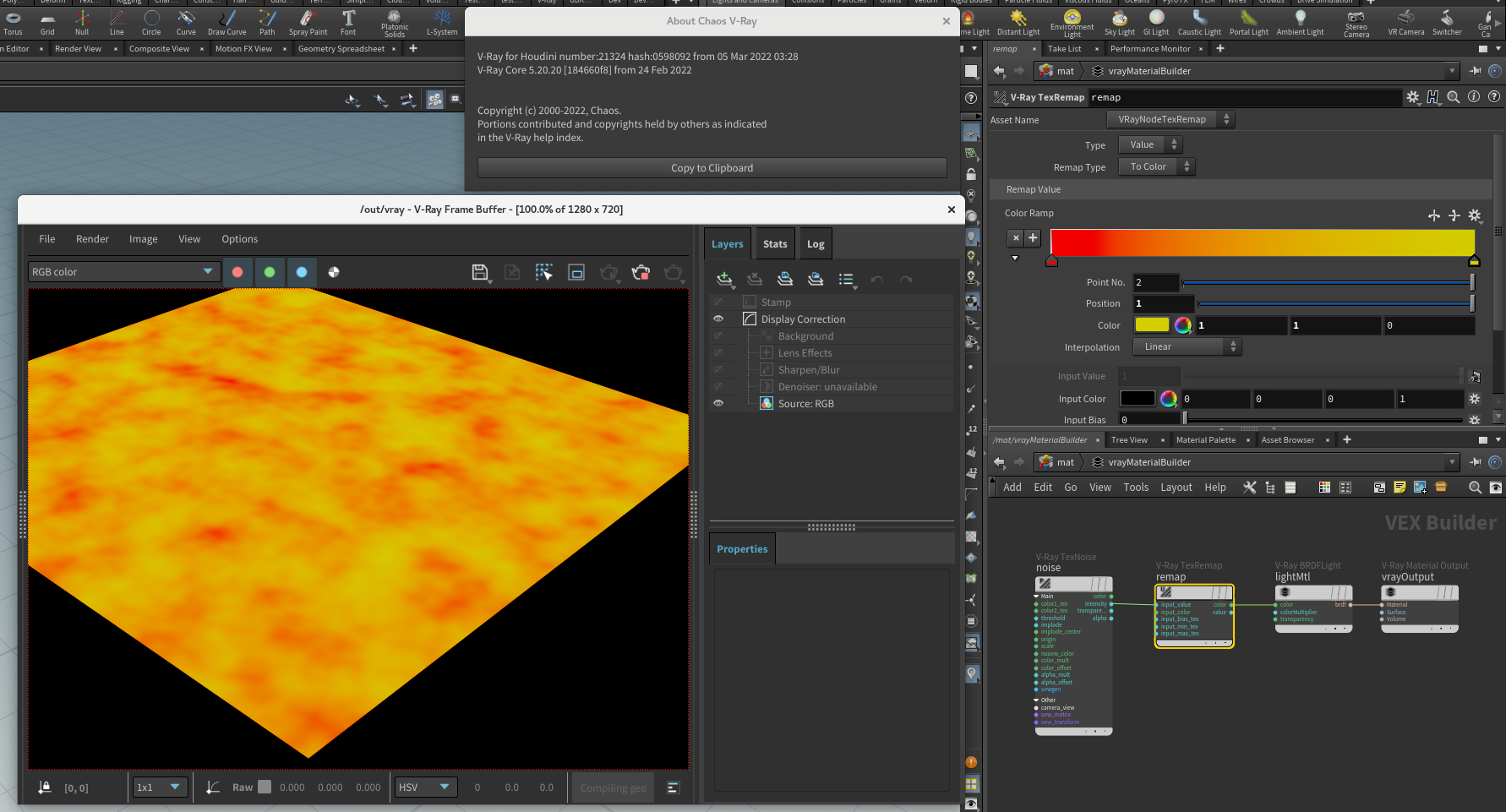
Task: Open the Interpolation dropdown set to Linear
Action: point(1187,347)
